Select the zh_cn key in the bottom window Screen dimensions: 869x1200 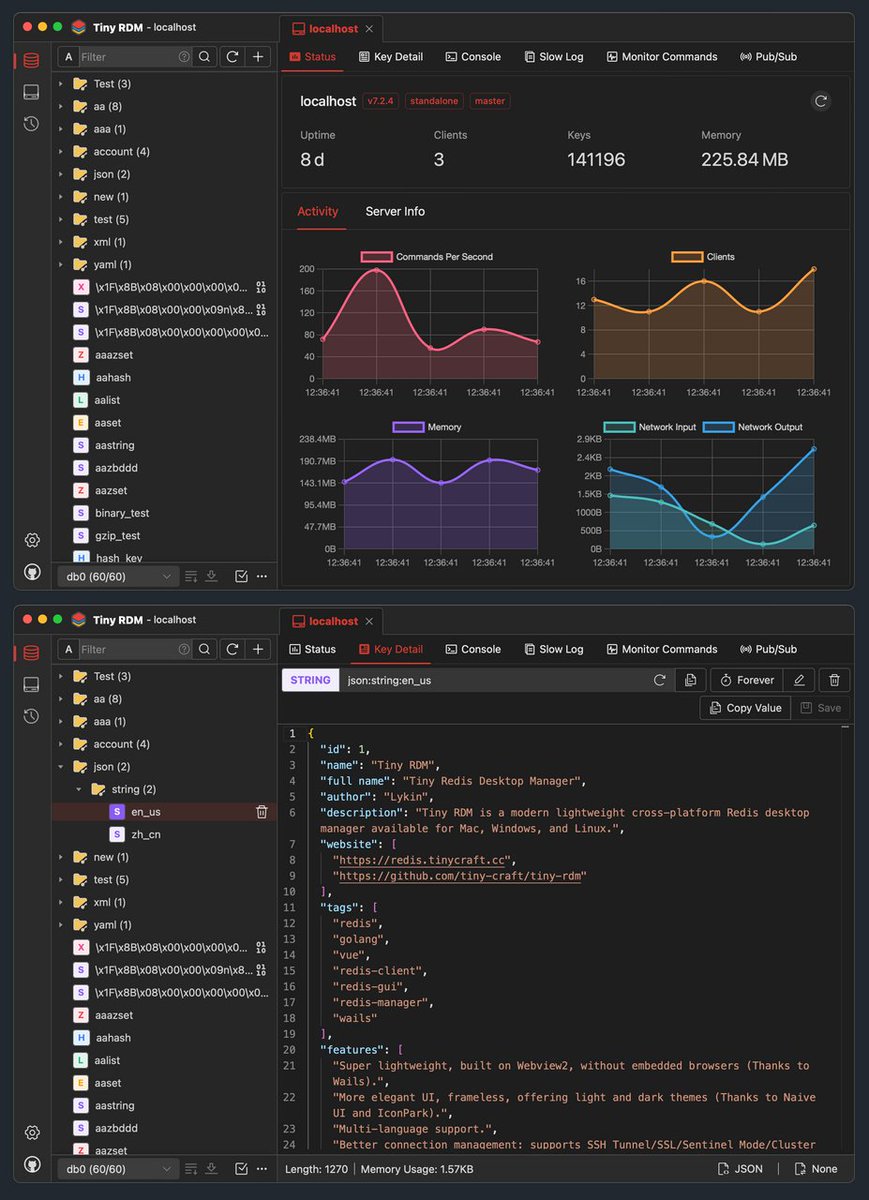click(146, 834)
